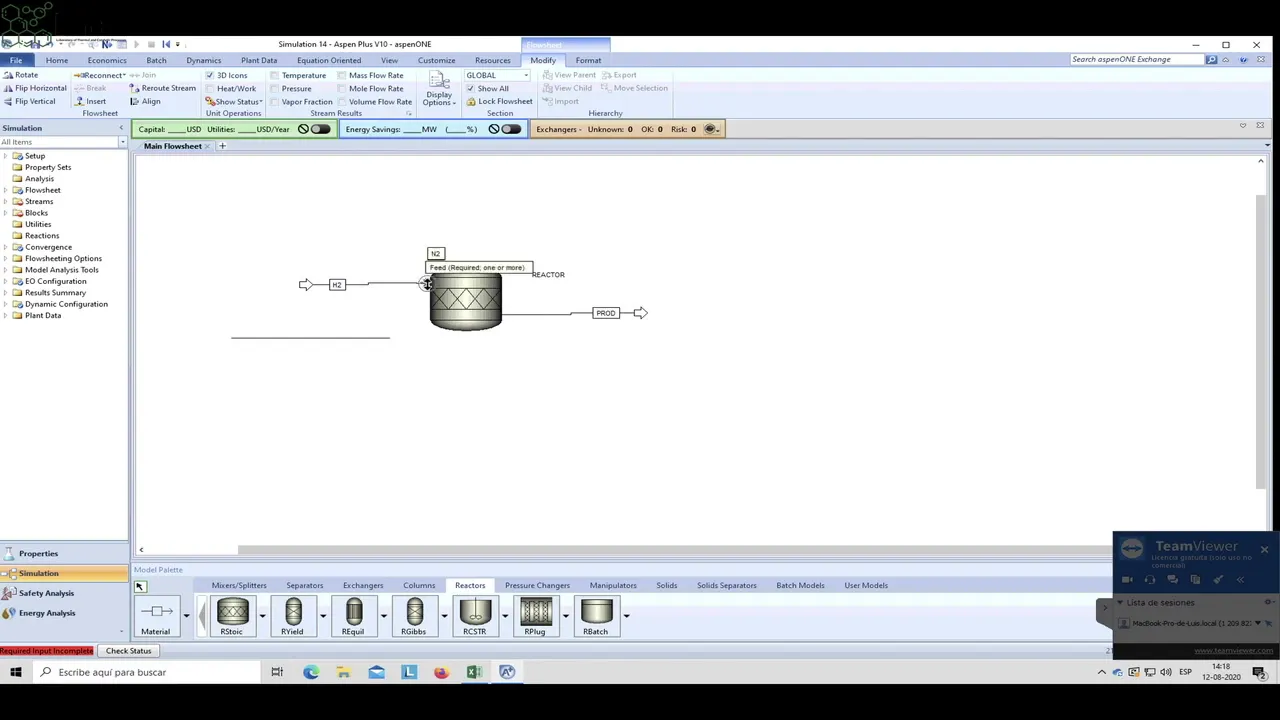Enable Volume Flow Rate checkbox
This screenshot has width=1280, height=720.
tap(342, 101)
